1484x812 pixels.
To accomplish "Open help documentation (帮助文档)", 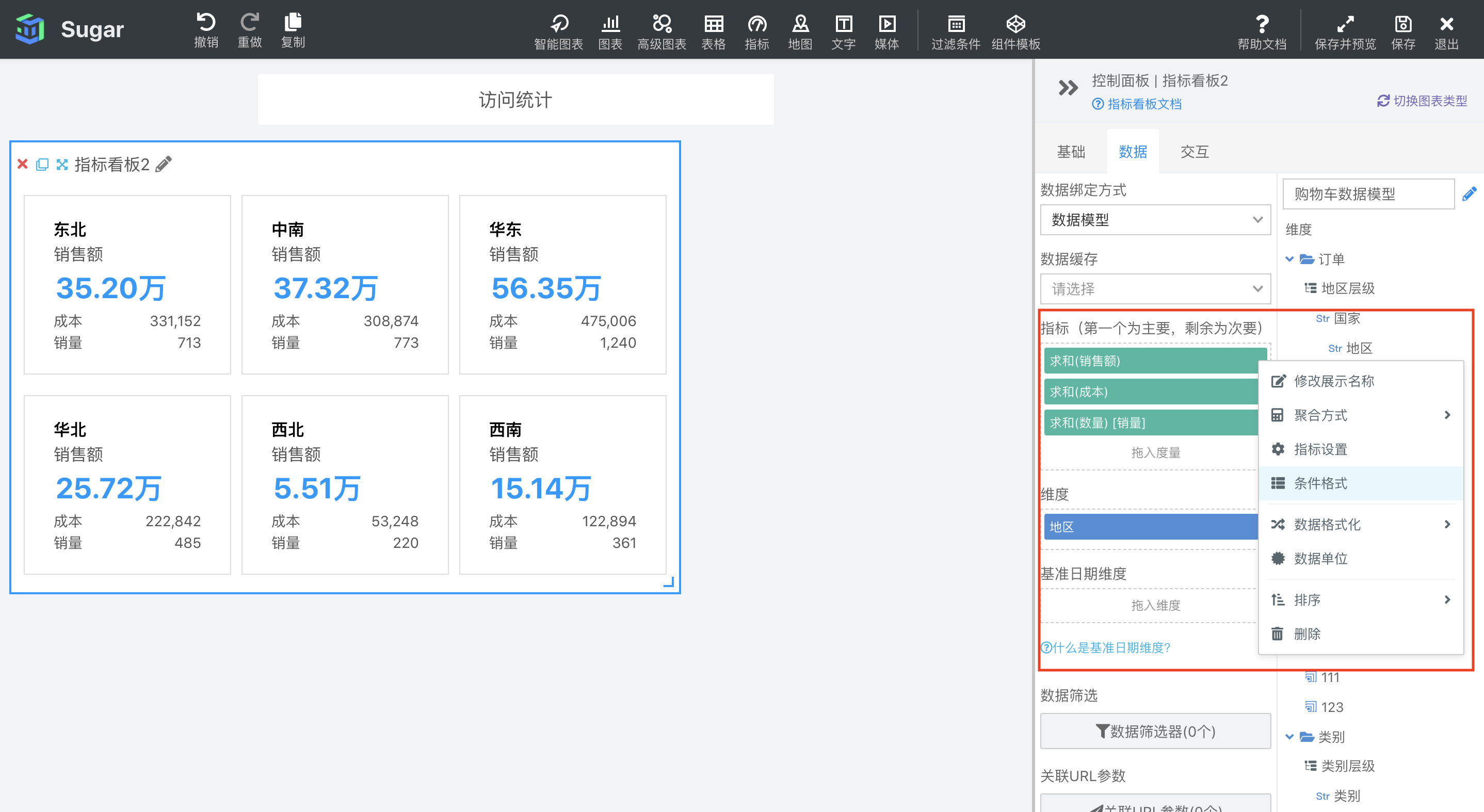I will tap(1262, 31).
